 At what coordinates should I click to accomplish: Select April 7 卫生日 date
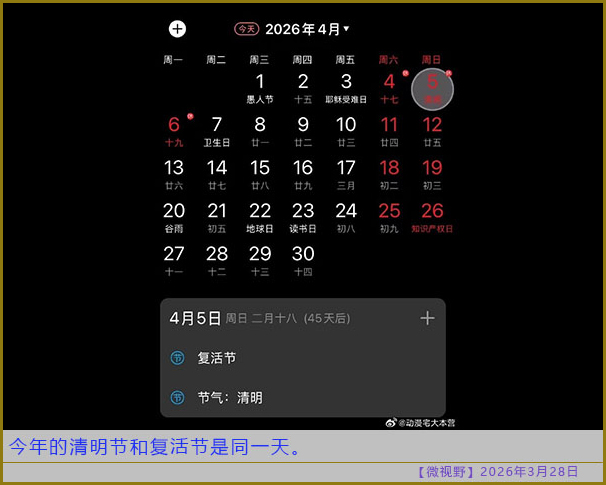click(x=217, y=131)
